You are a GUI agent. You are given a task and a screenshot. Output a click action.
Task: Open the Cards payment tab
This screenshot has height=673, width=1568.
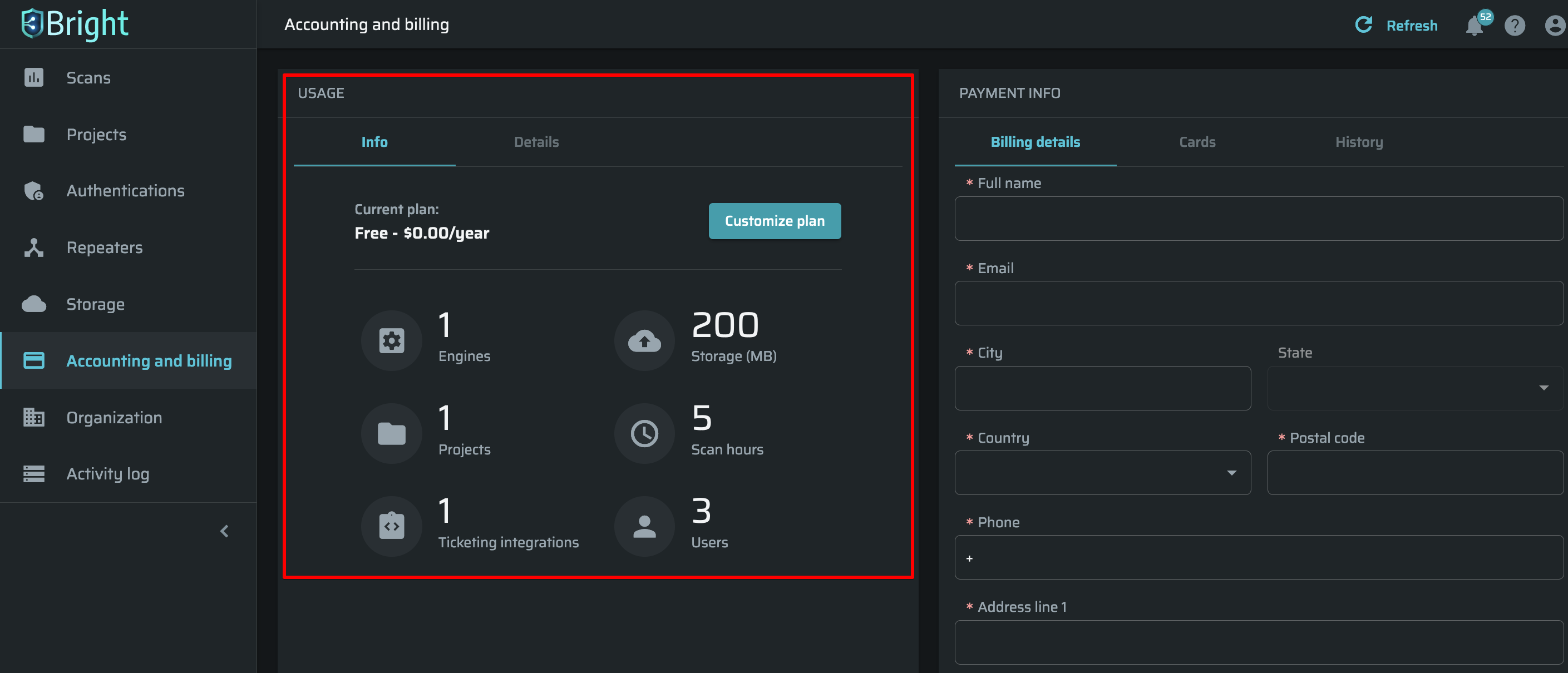[x=1197, y=142]
